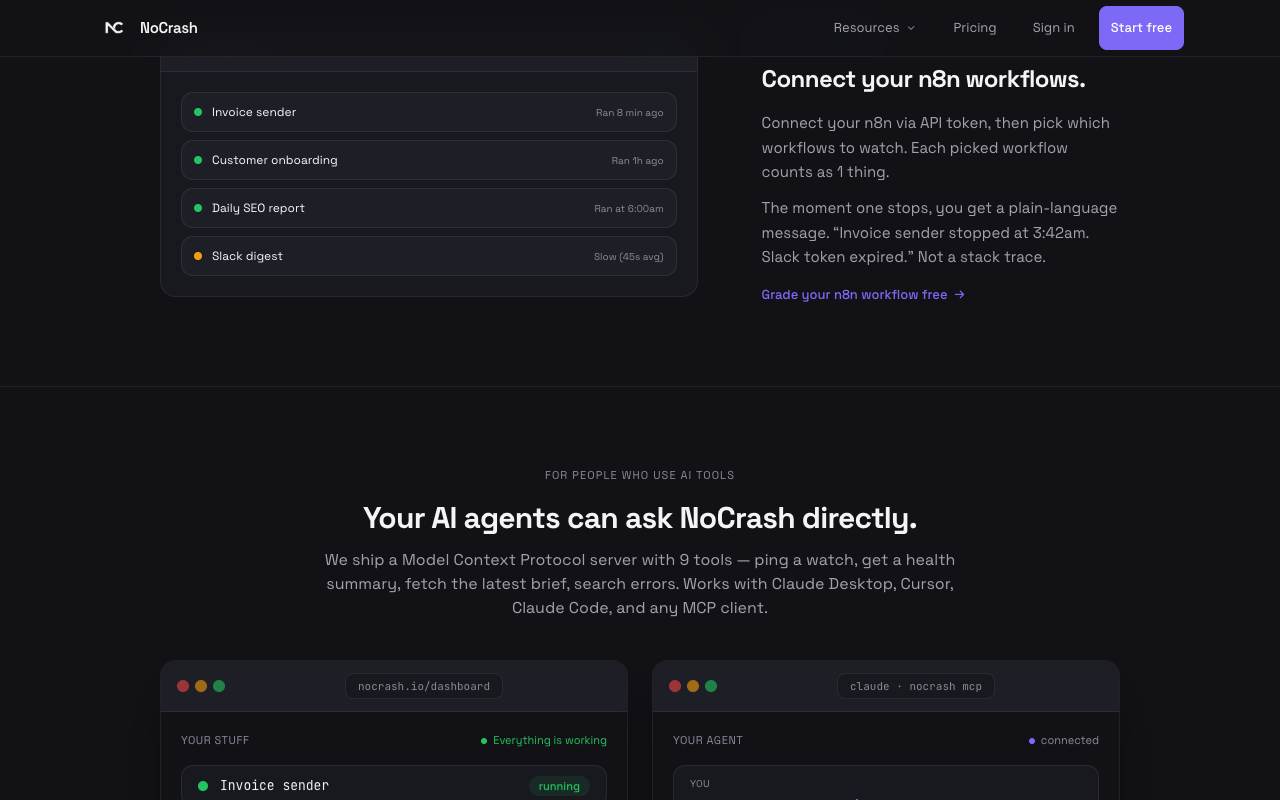Click the yellow dot in dashboard window
The height and width of the screenshot is (800, 1280).
tap(201, 686)
